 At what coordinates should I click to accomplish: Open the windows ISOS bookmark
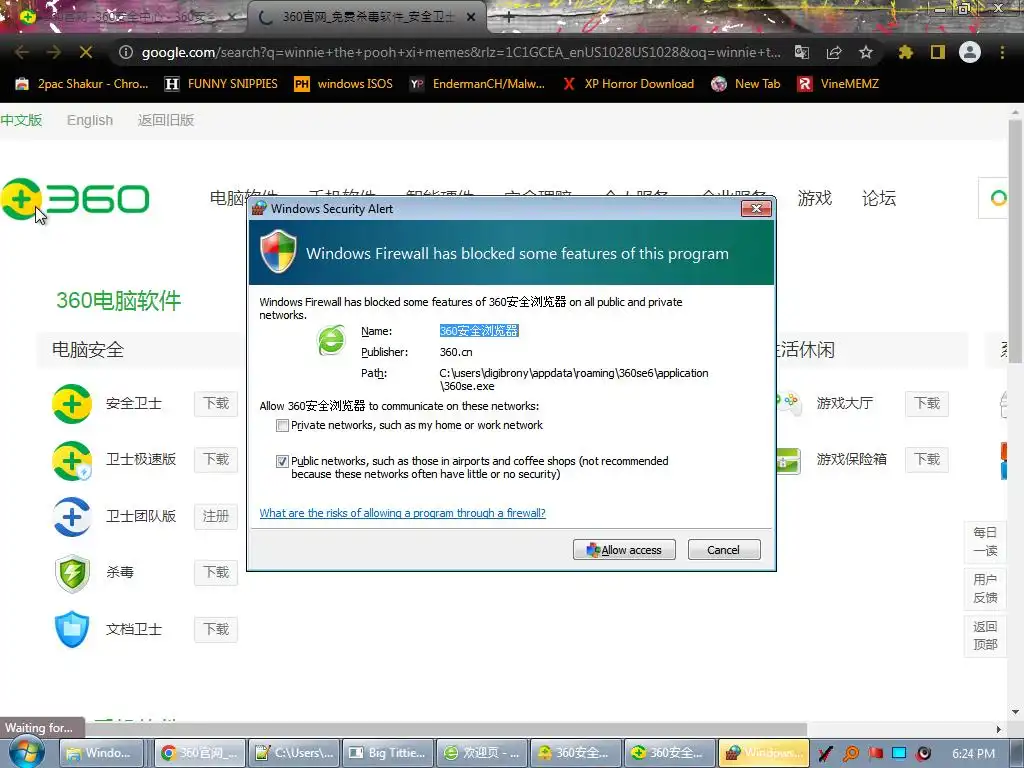tap(344, 84)
